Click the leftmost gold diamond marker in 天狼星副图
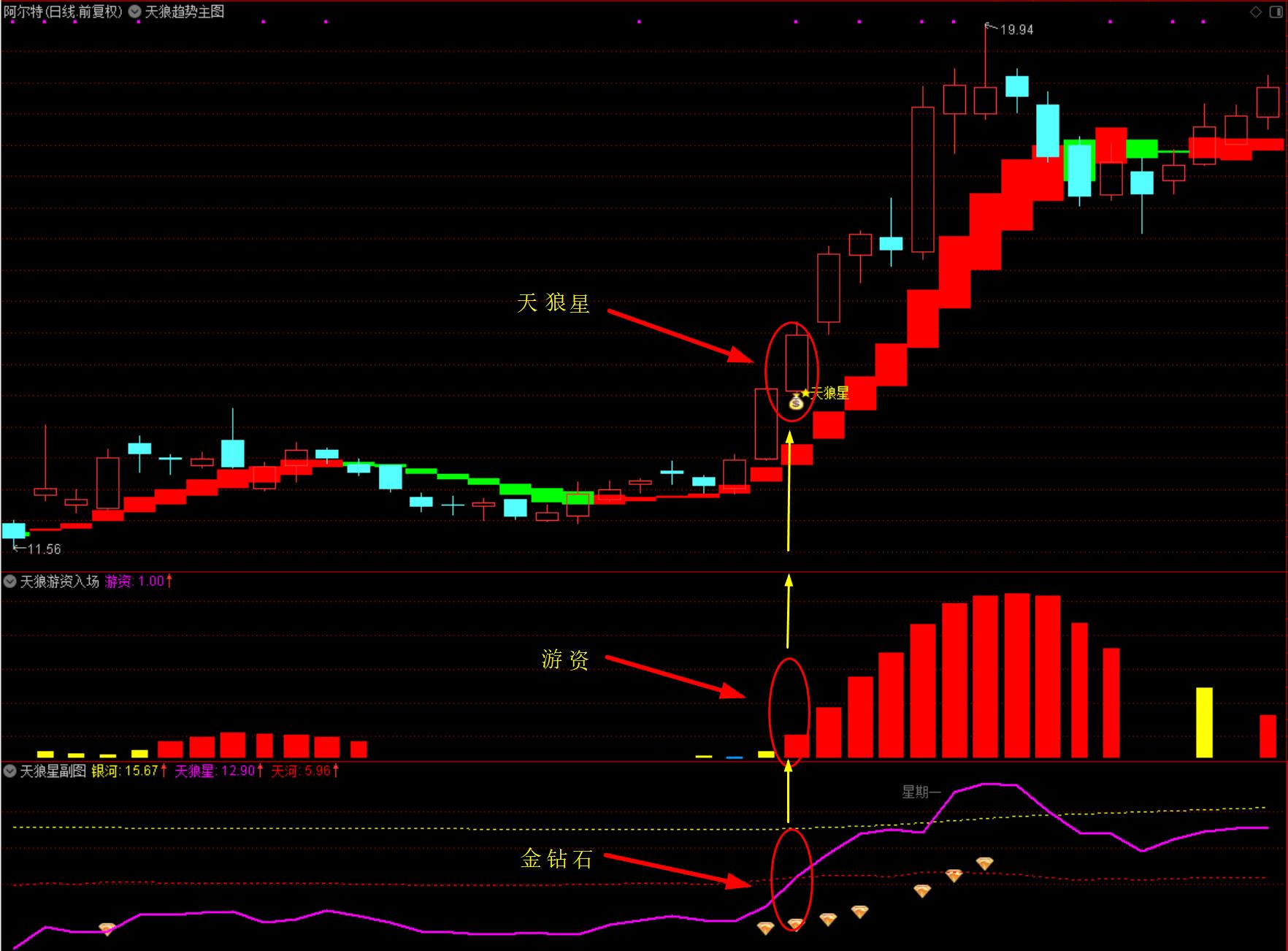 point(107,929)
